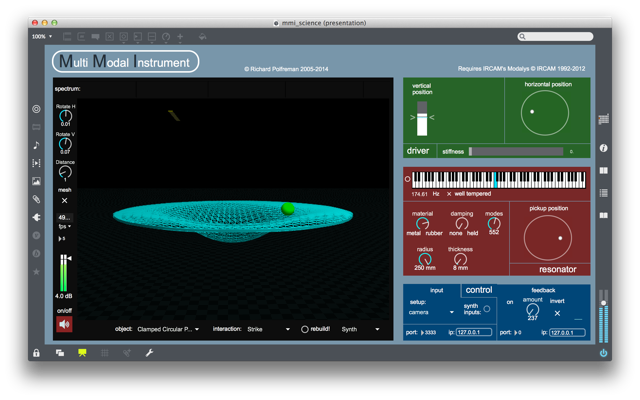Click the info icon in right sidebar

point(604,148)
